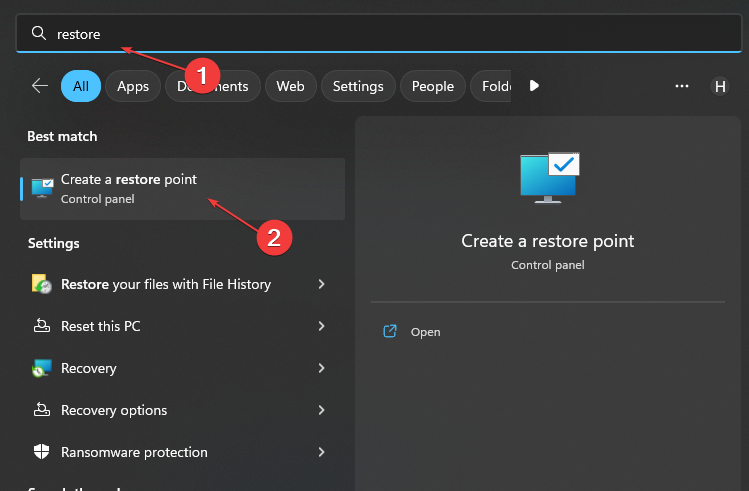Expand Restore your files with File History chevron
Viewport: 749px width, 491px height.
321,284
